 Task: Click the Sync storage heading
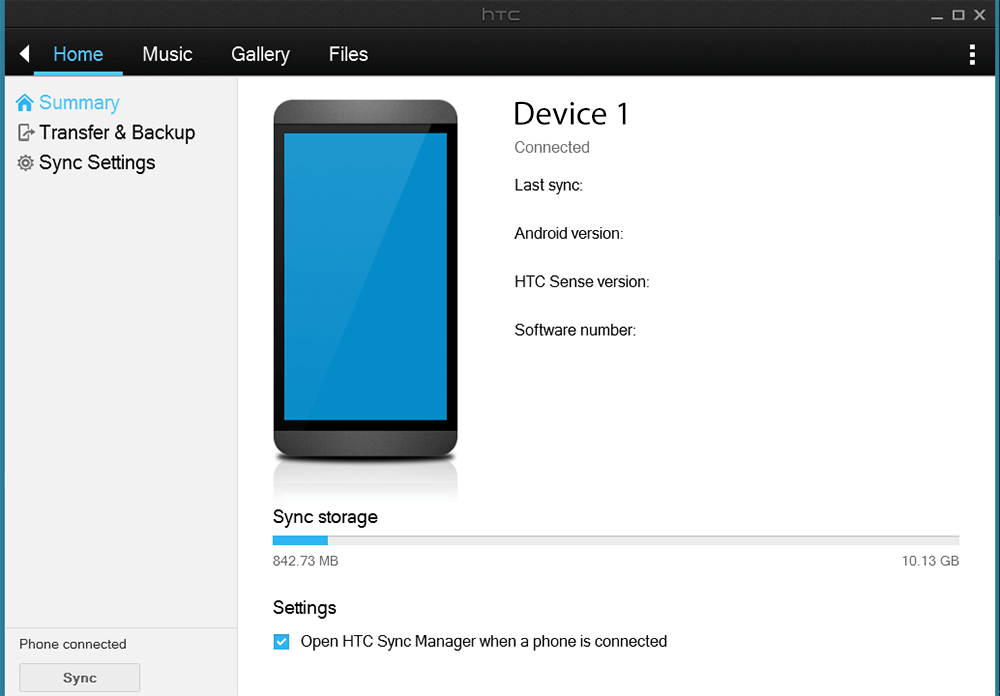pyautogui.click(x=325, y=517)
